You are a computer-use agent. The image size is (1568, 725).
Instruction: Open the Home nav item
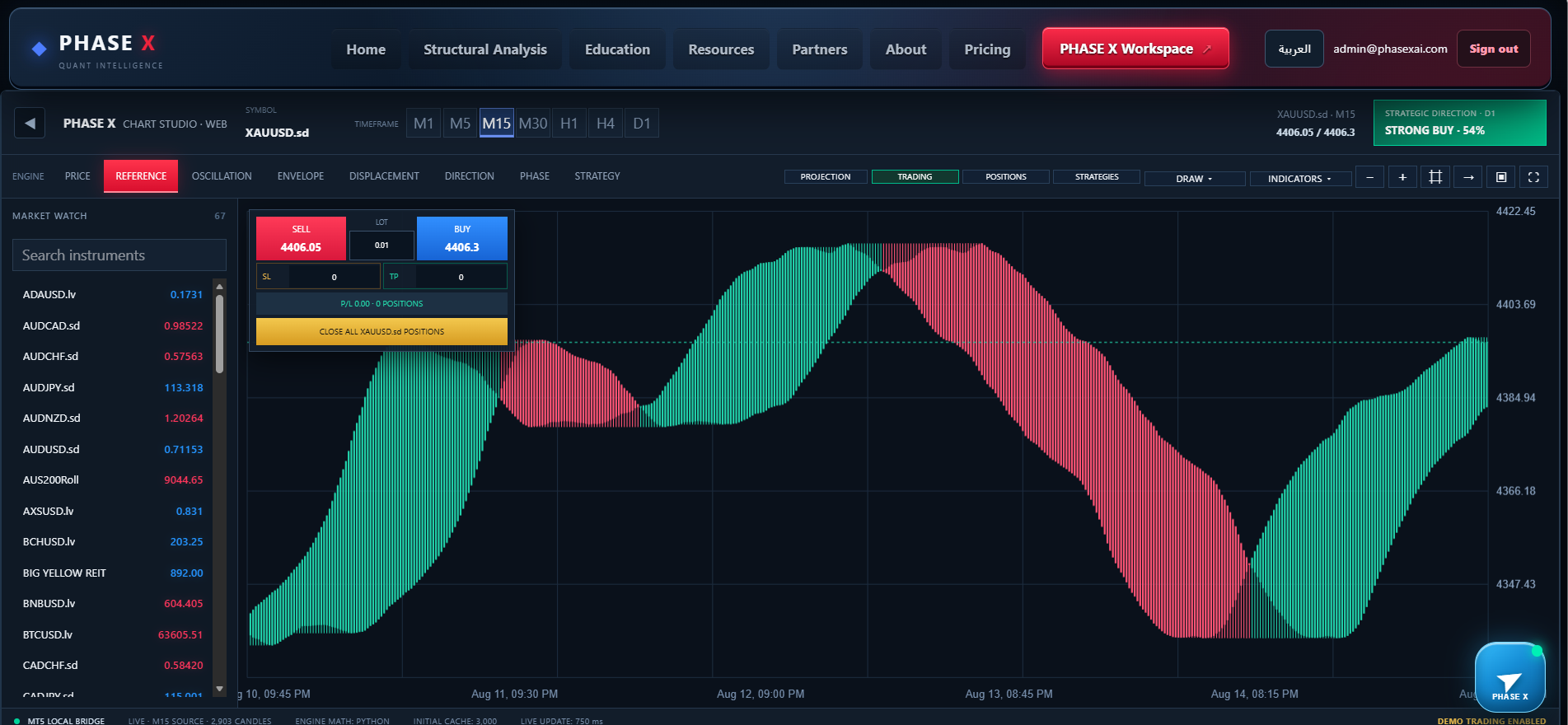[366, 49]
